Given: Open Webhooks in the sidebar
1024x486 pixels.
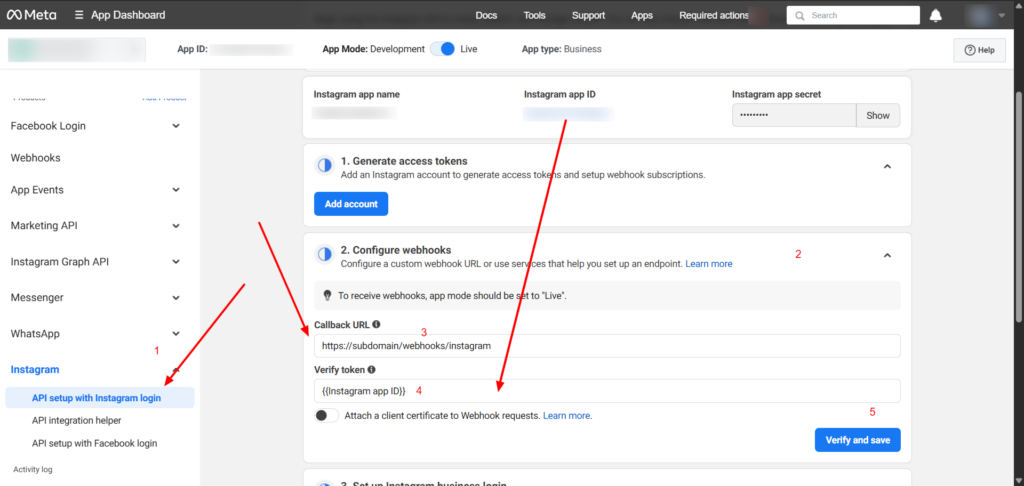Looking at the screenshot, I should coord(35,158).
